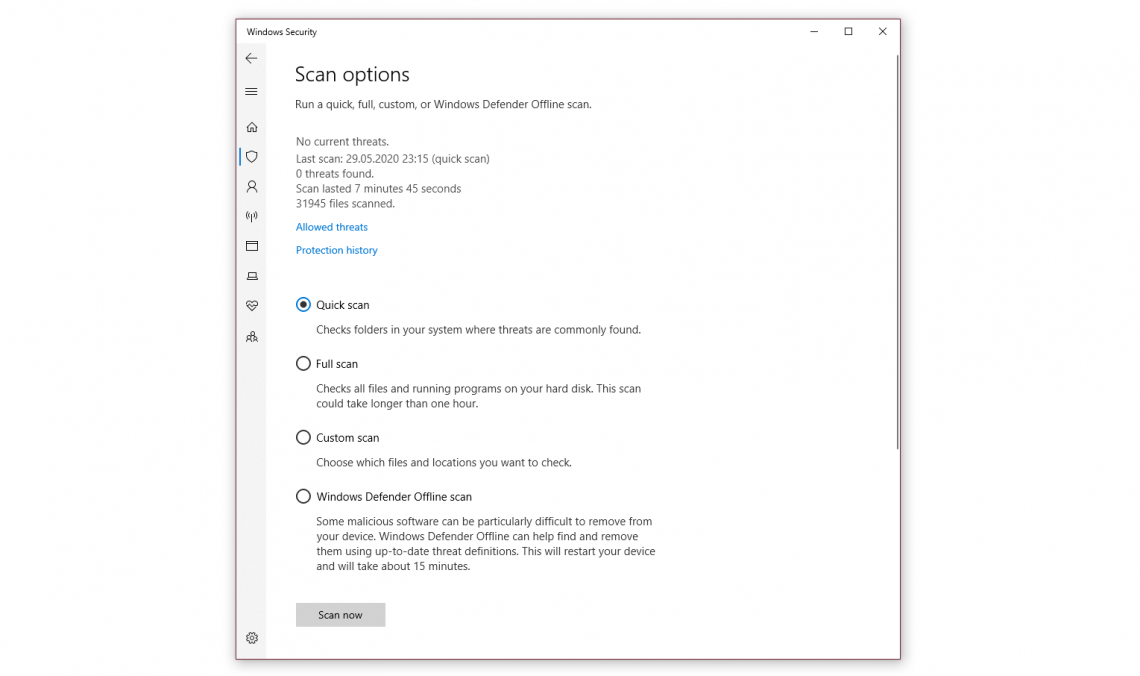Select the Family options icon
1140x676 pixels.
click(251, 337)
